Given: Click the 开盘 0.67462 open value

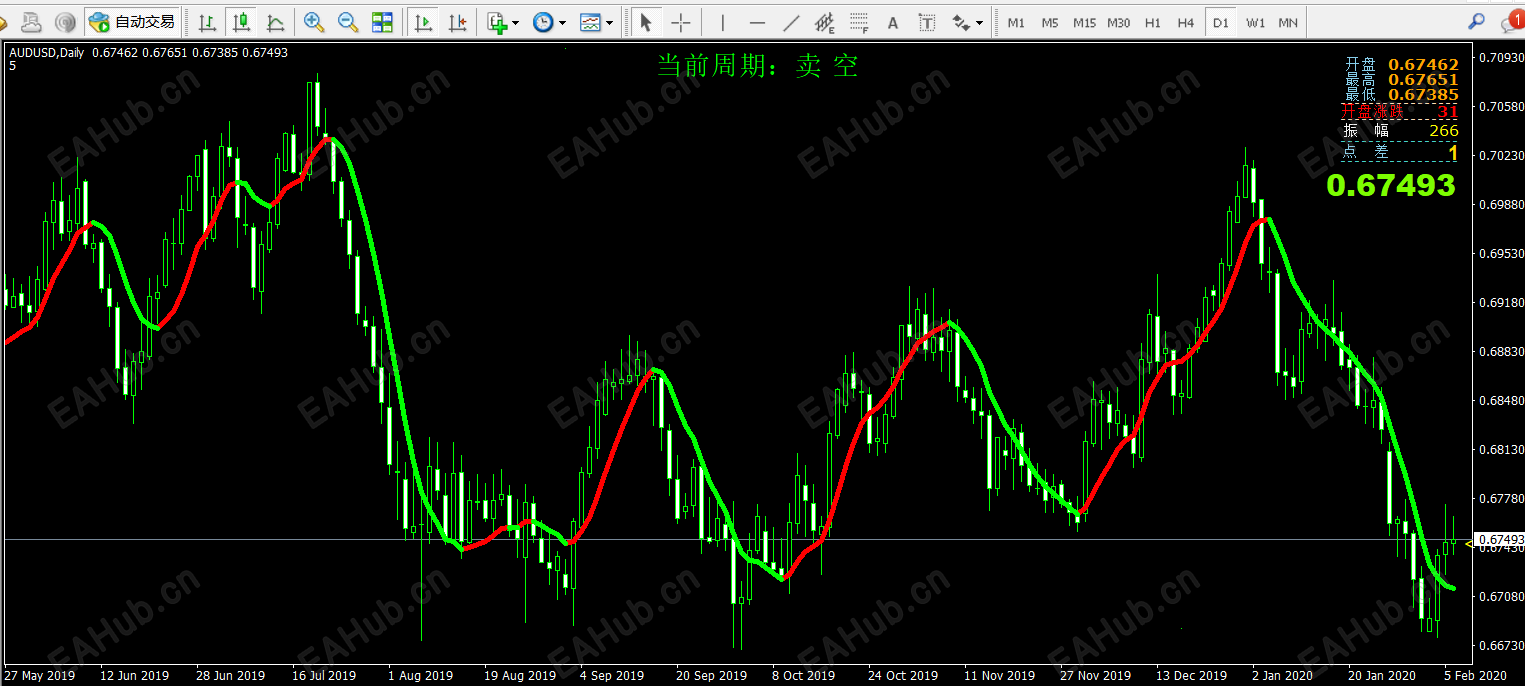Looking at the screenshot, I should pos(1423,65).
